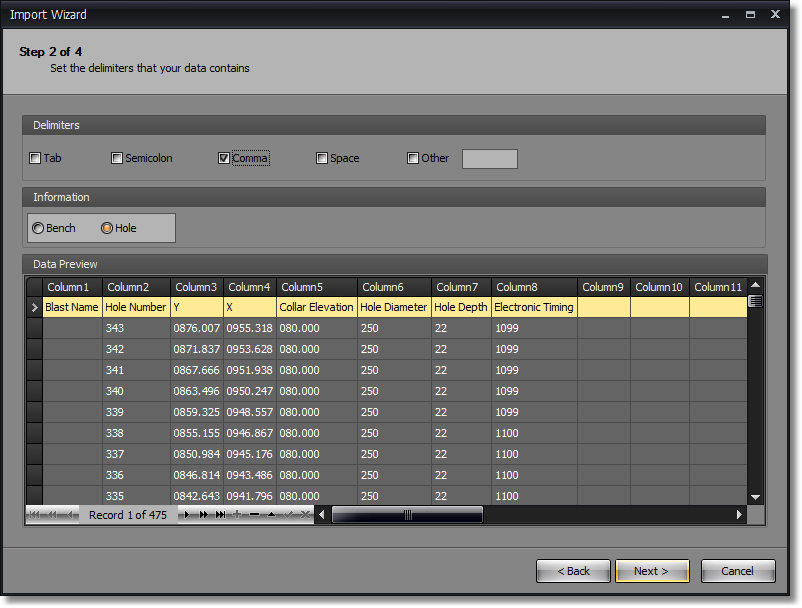Click the cancel edit X icon

(305, 515)
